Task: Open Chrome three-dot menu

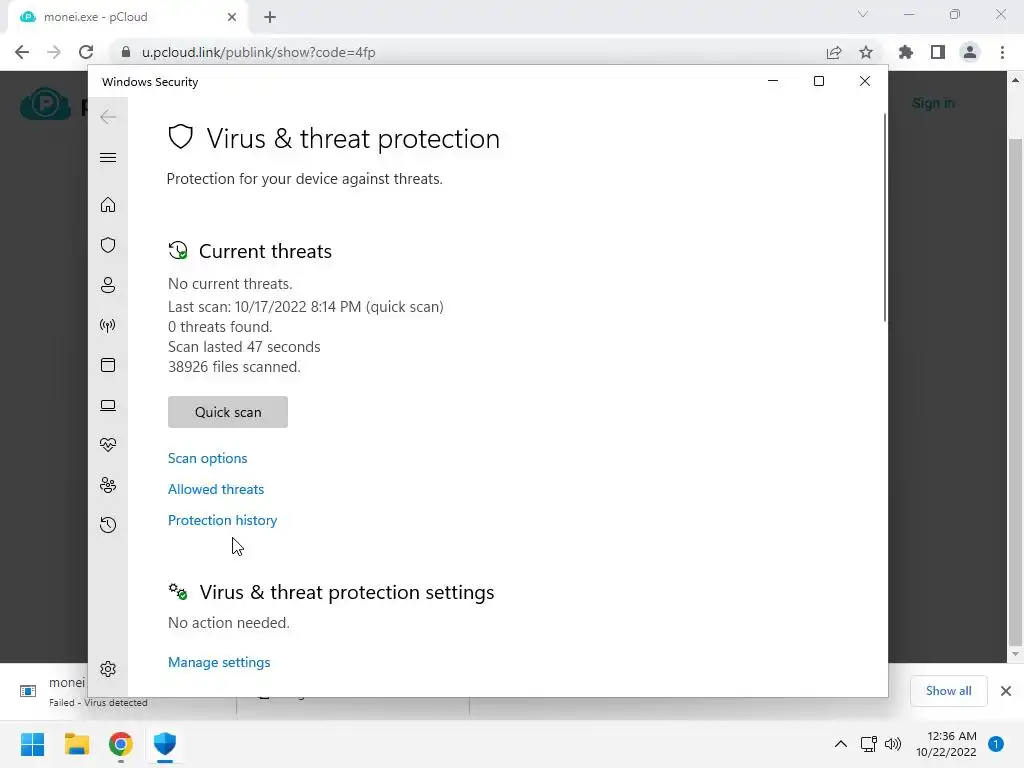Action: (x=1002, y=52)
